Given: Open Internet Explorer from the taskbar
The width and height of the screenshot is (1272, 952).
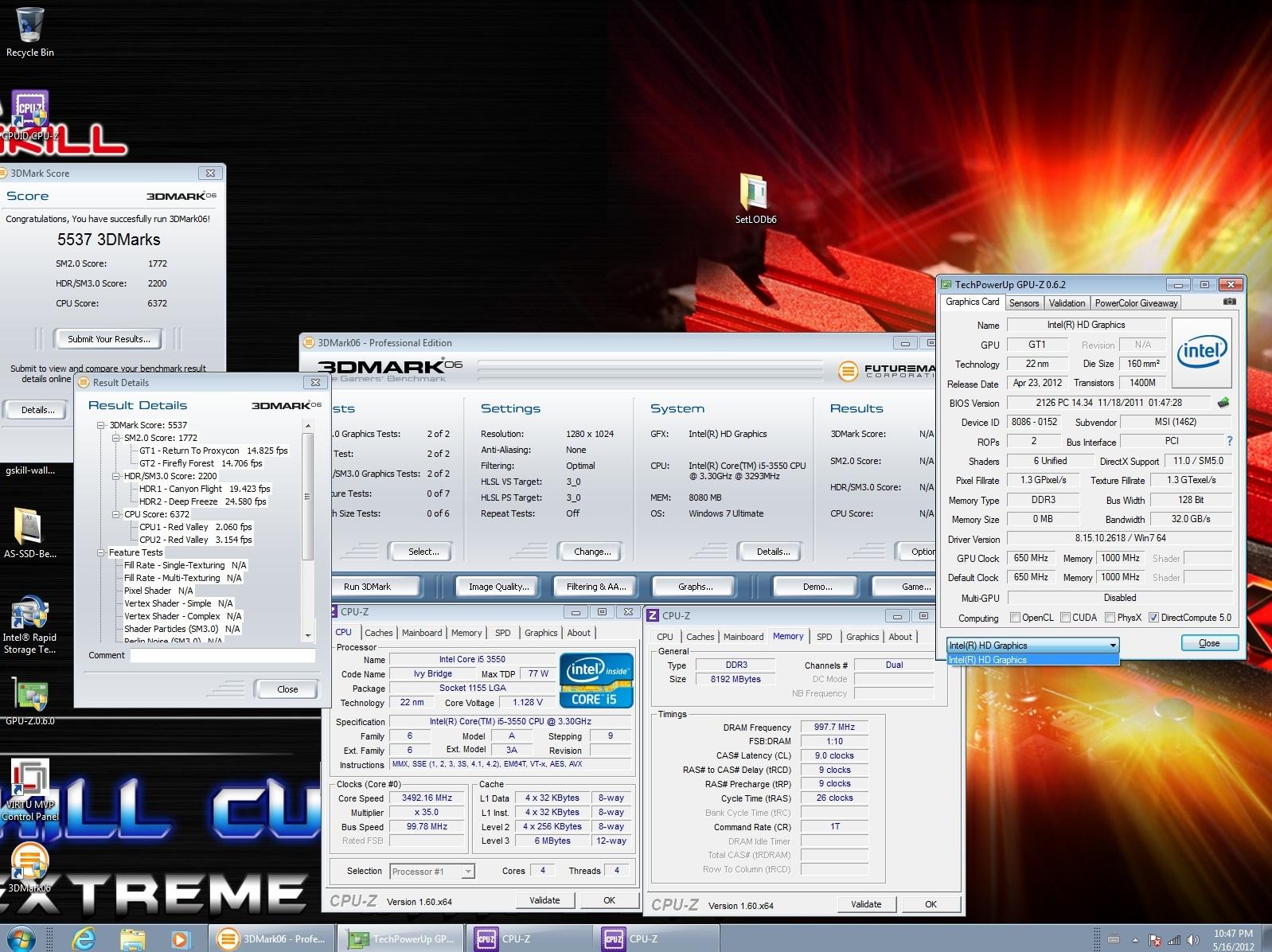Looking at the screenshot, I should (84, 939).
